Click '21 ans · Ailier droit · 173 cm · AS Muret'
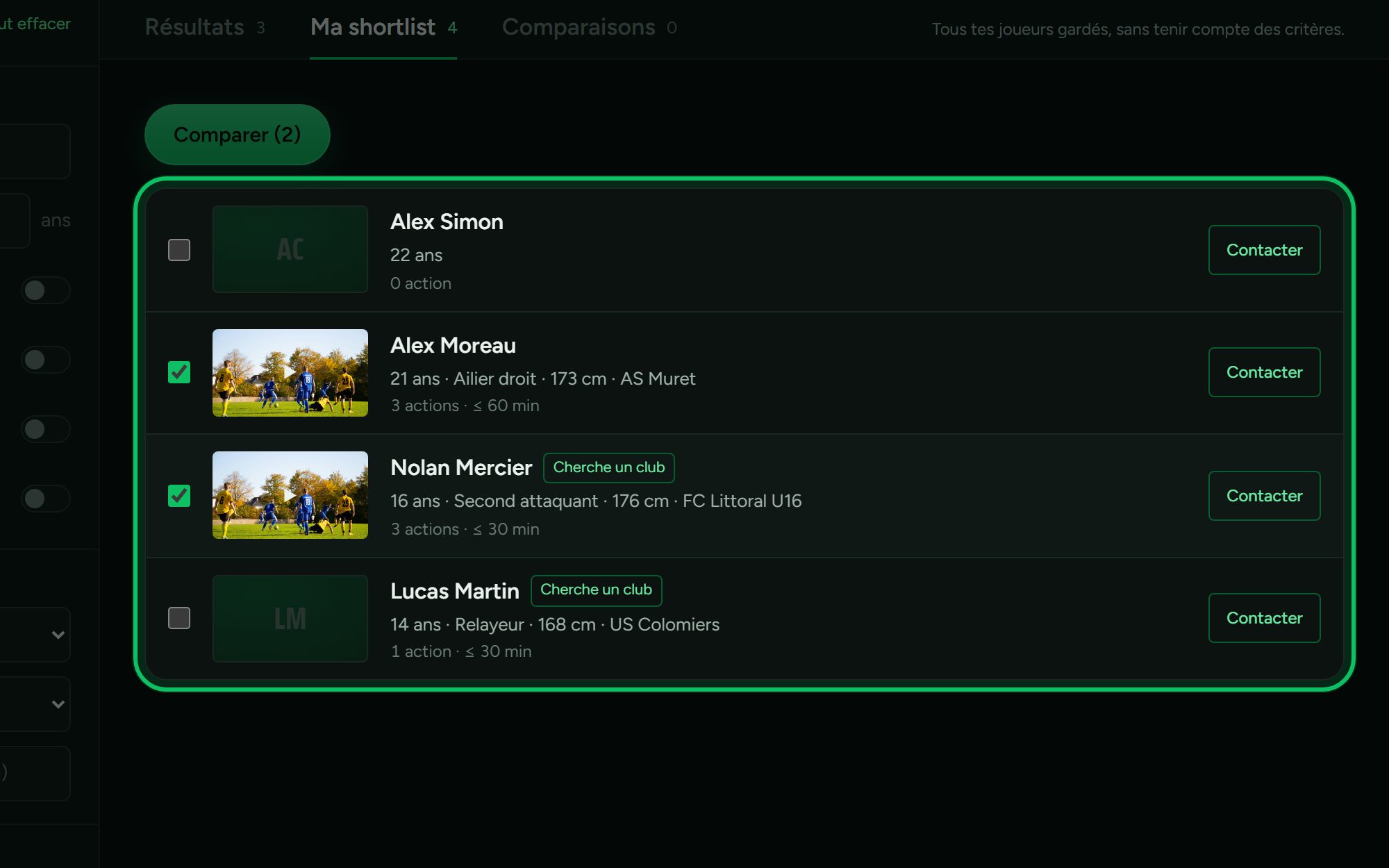 pos(542,378)
